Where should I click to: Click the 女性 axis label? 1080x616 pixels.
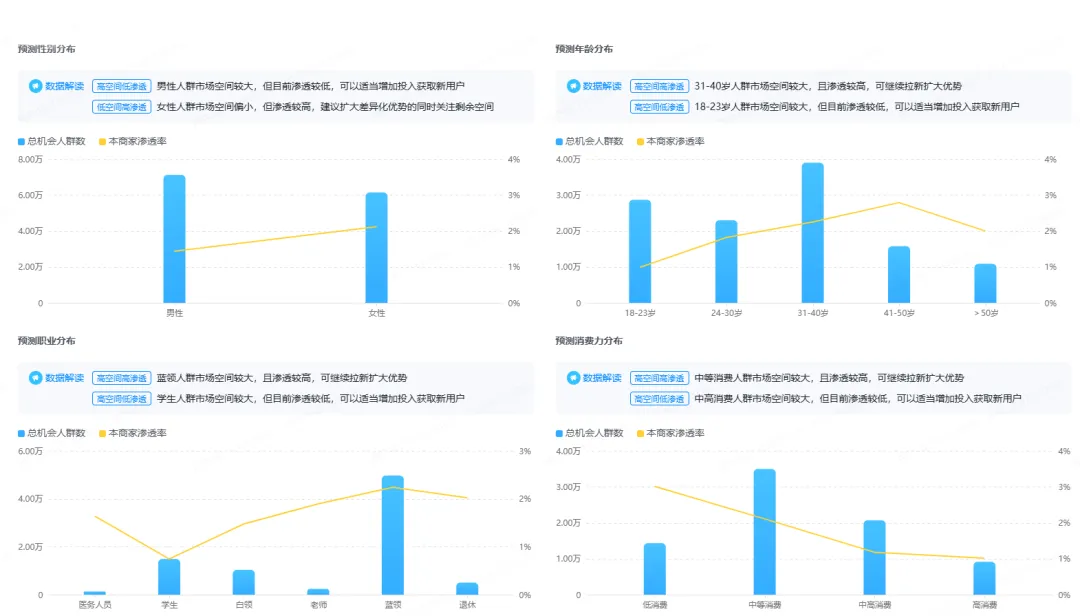pos(376,313)
